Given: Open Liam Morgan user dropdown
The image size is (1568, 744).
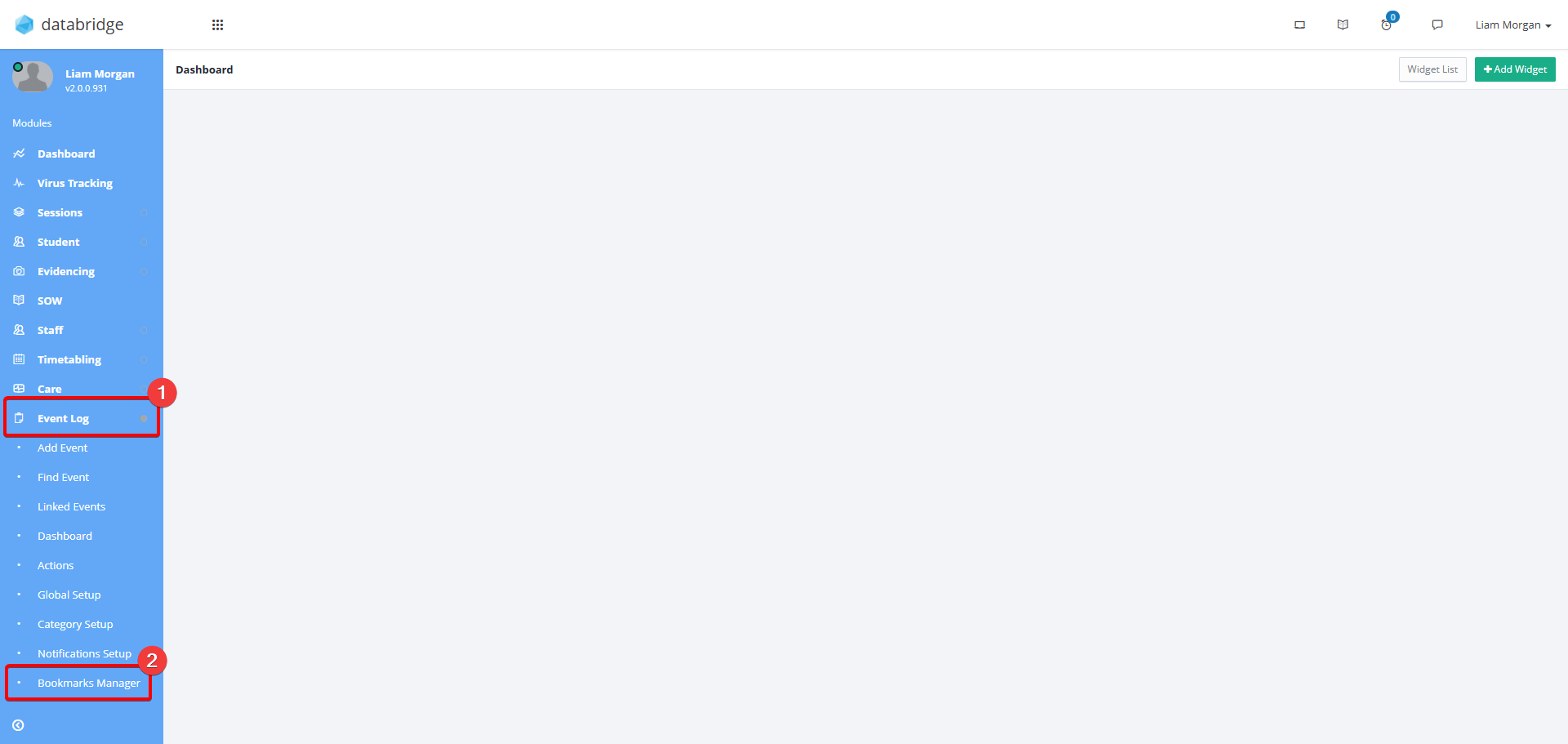Looking at the screenshot, I should pos(1512,25).
